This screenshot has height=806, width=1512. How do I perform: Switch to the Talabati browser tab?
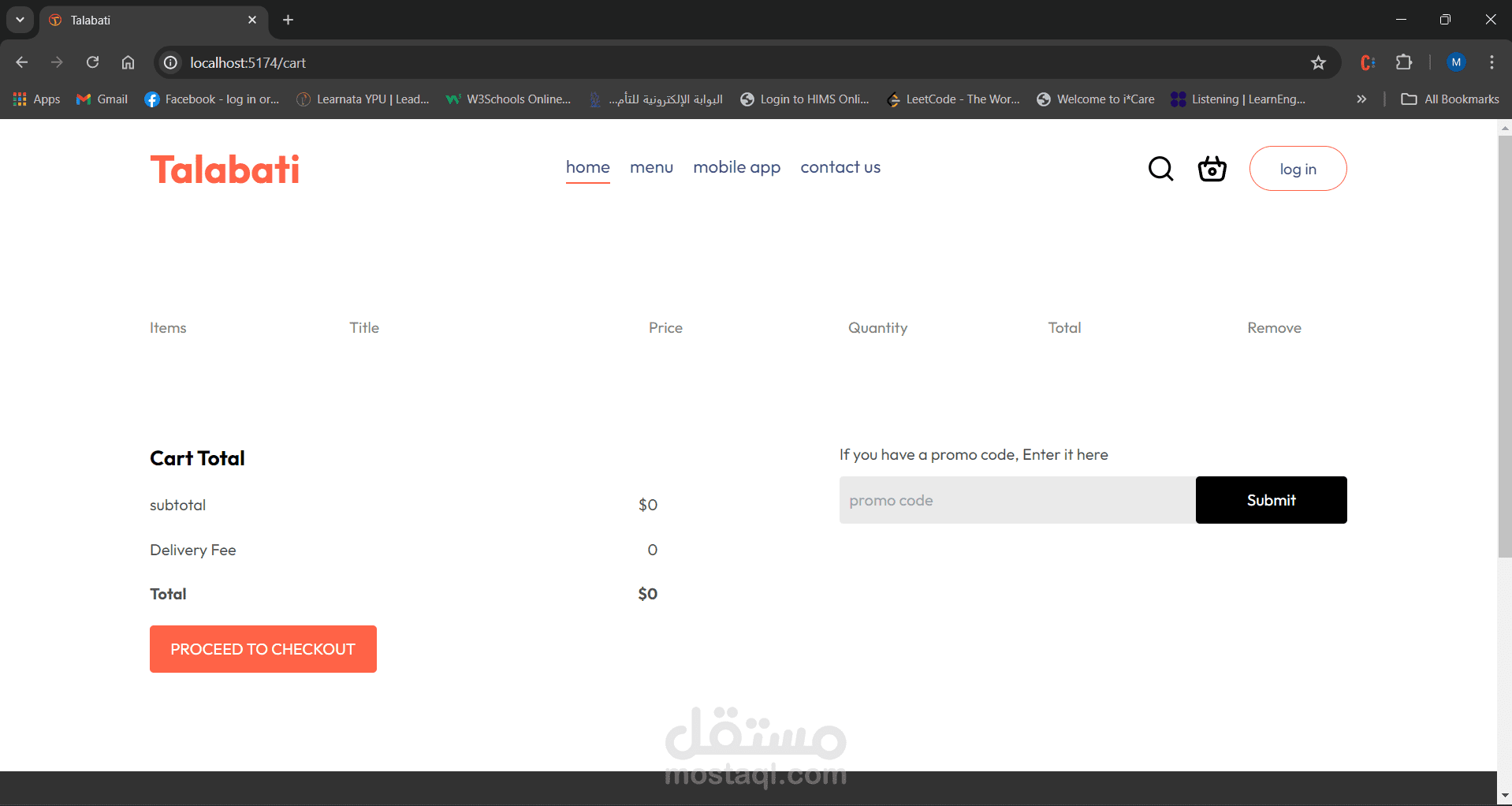point(154,20)
